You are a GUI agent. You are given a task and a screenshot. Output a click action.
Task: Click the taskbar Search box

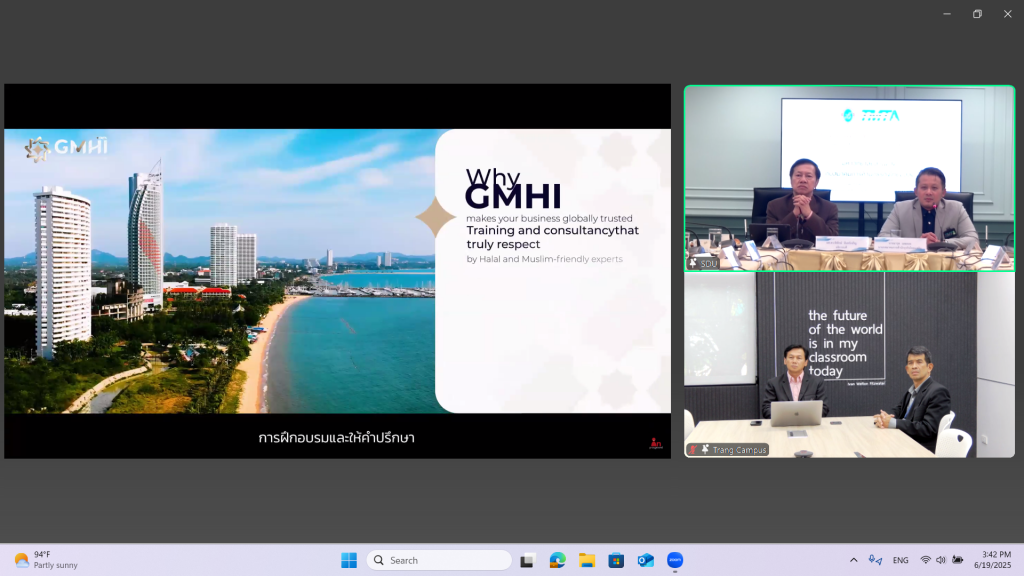pos(440,560)
